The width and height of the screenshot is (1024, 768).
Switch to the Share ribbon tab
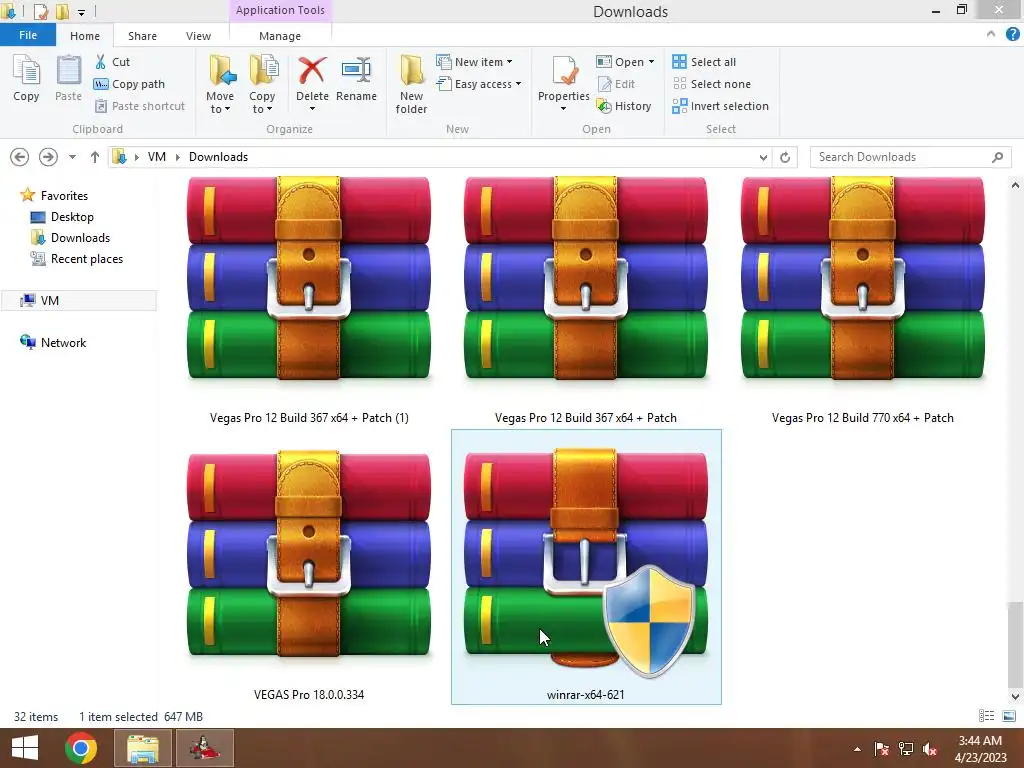click(x=142, y=36)
